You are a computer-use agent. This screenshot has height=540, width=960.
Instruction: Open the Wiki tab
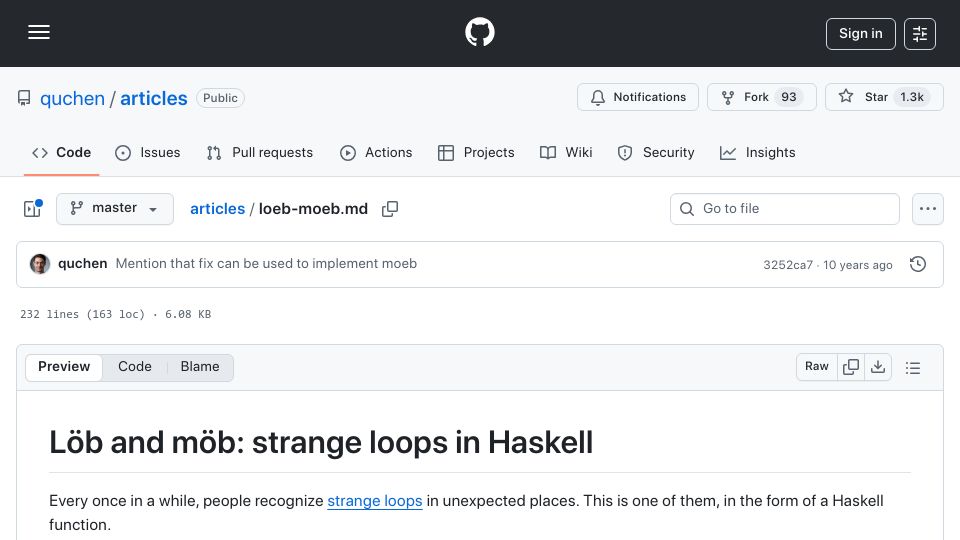tap(566, 152)
